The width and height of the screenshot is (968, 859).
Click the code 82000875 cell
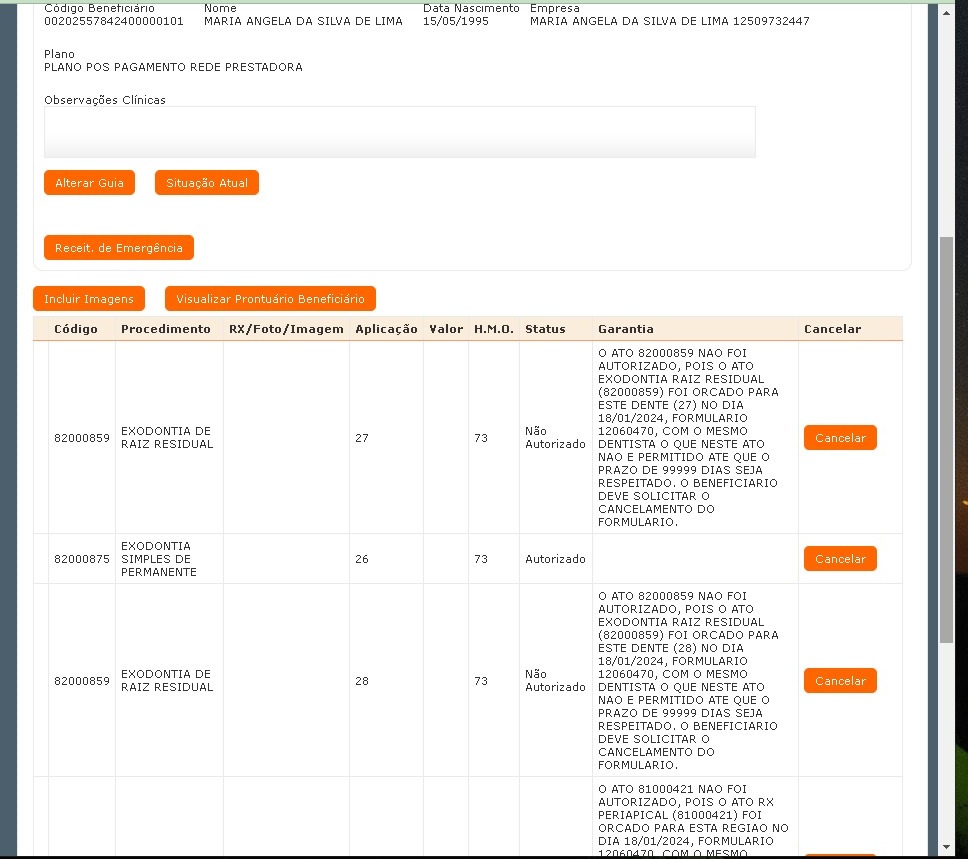[x=82, y=559]
